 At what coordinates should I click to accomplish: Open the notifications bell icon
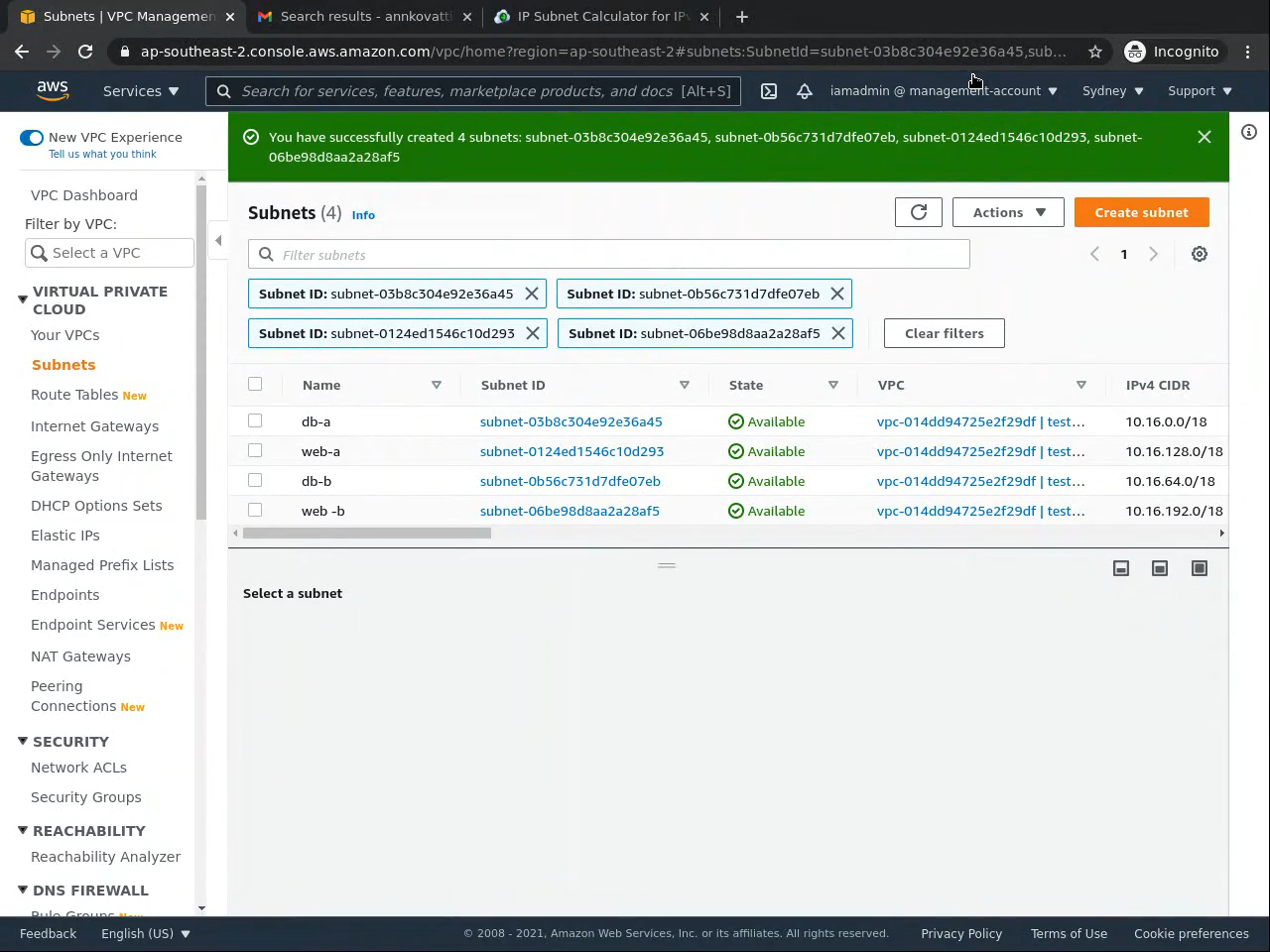pyautogui.click(x=805, y=91)
